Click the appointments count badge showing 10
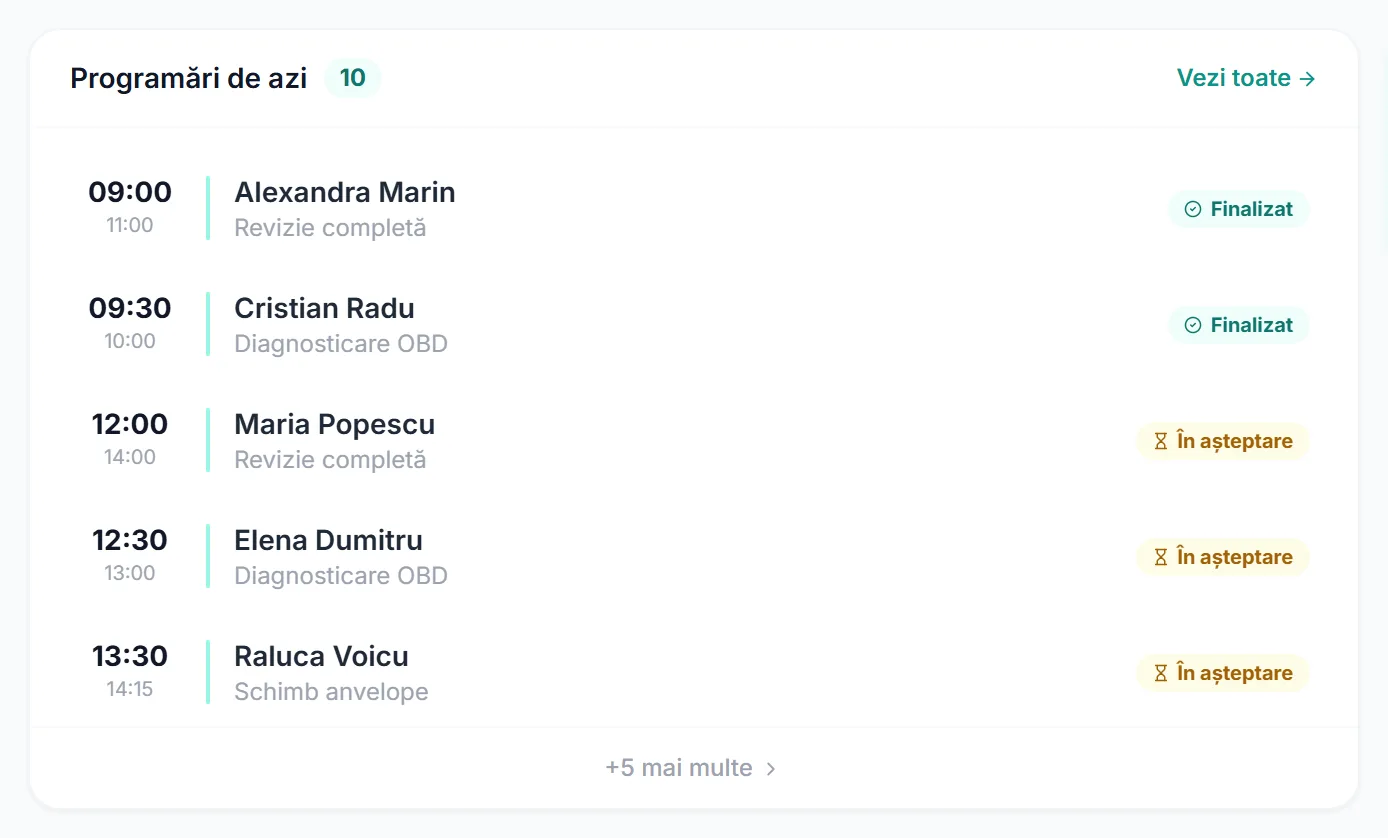This screenshot has width=1388, height=838. pyautogui.click(x=352, y=78)
